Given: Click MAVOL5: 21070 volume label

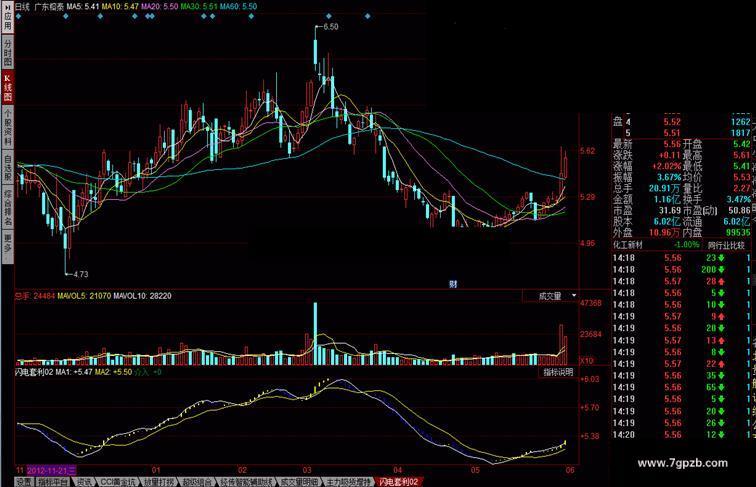Looking at the screenshot, I should pos(84,296).
